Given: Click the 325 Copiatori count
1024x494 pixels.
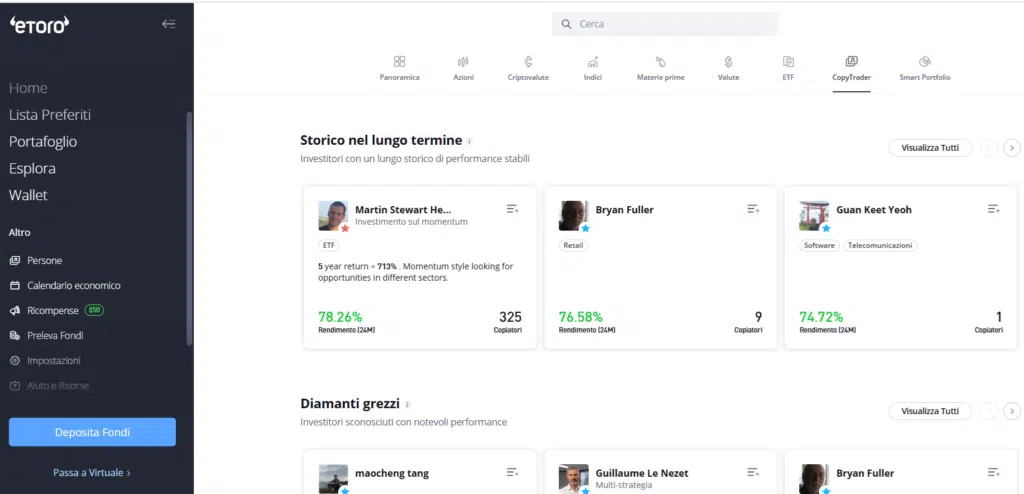Looking at the screenshot, I should 510,317.
